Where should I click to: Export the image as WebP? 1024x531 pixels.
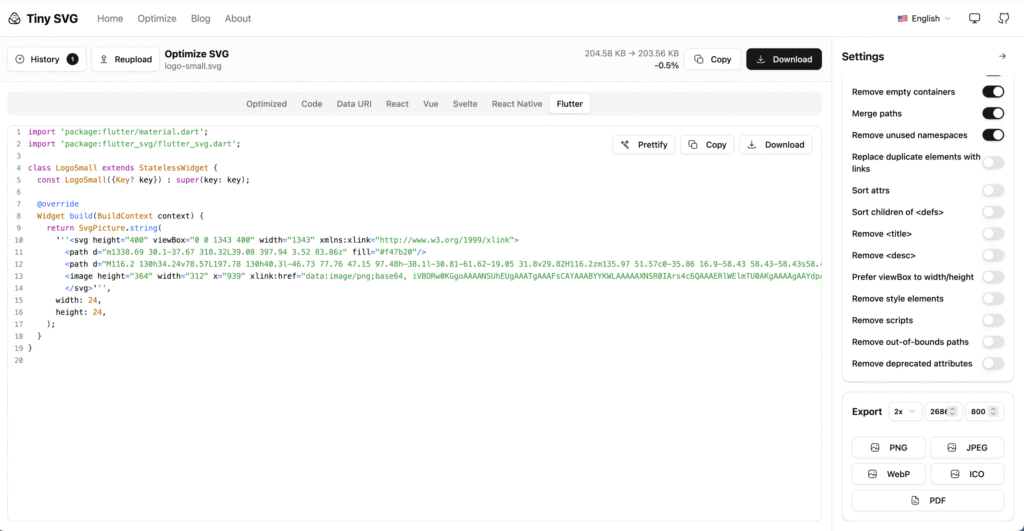pos(889,473)
